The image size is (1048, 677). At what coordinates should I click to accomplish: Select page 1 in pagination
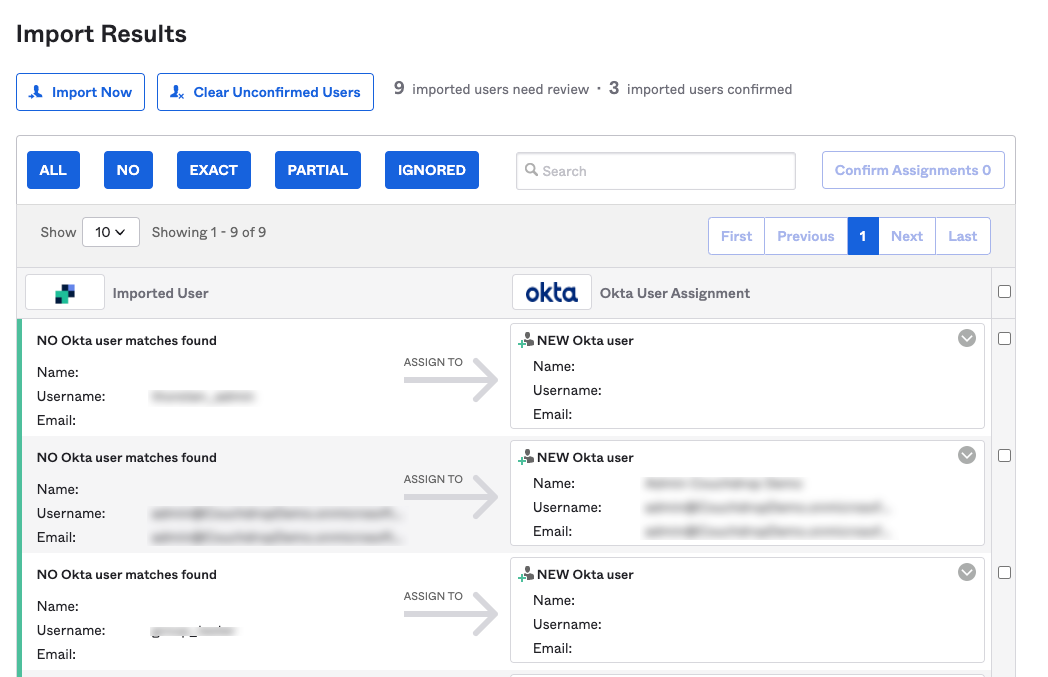[x=863, y=236]
